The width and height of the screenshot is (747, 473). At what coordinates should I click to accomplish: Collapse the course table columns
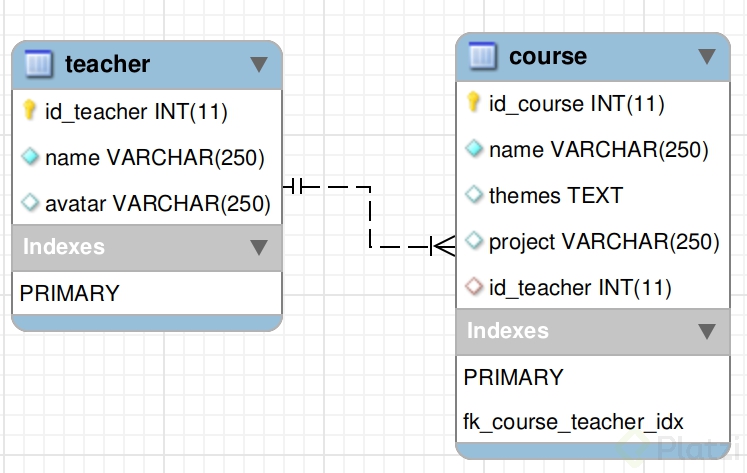[x=707, y=57]
